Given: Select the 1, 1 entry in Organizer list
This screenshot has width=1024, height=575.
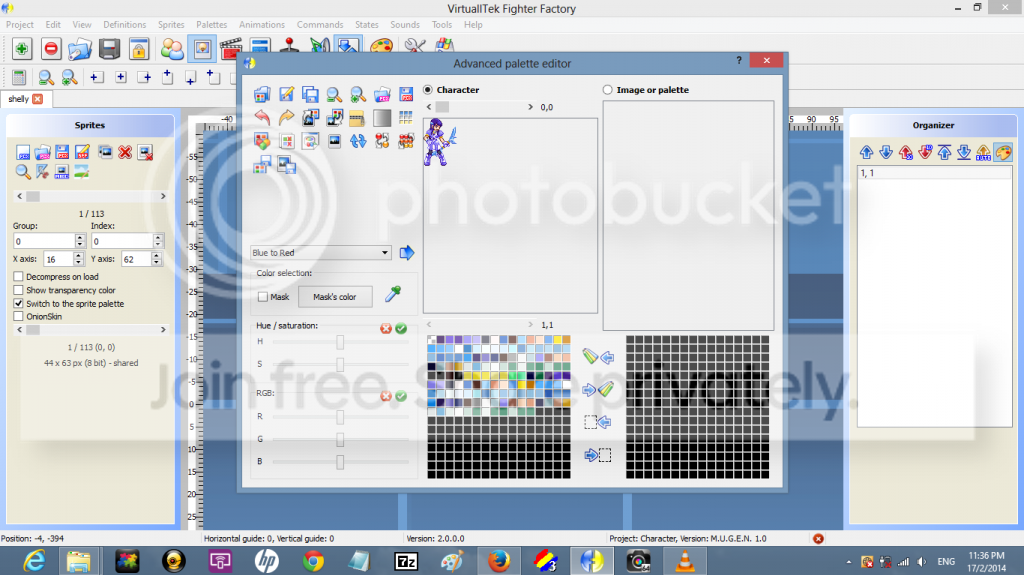Looking at the screenshot, I should click(x=934, y=173).
